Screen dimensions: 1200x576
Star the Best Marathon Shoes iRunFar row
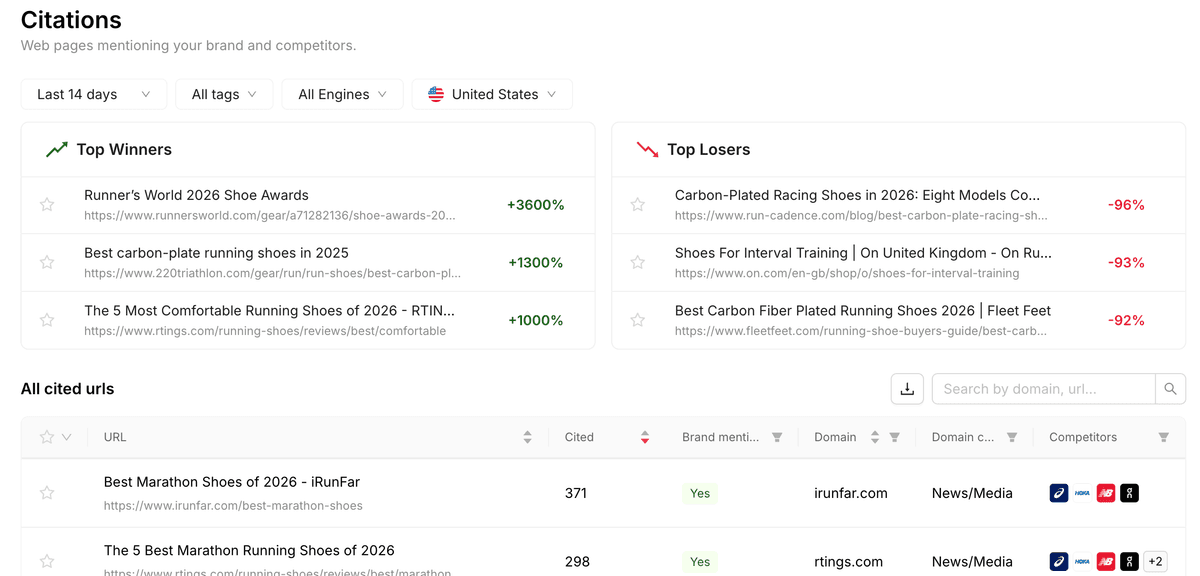coord(47,493)
